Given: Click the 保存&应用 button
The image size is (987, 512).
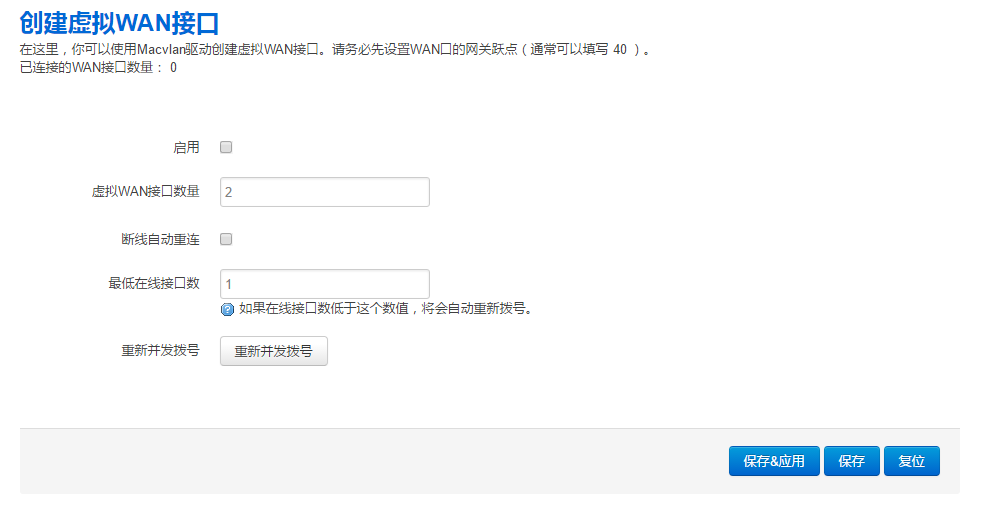Looking at the screenshot, I should click(774, 461).
